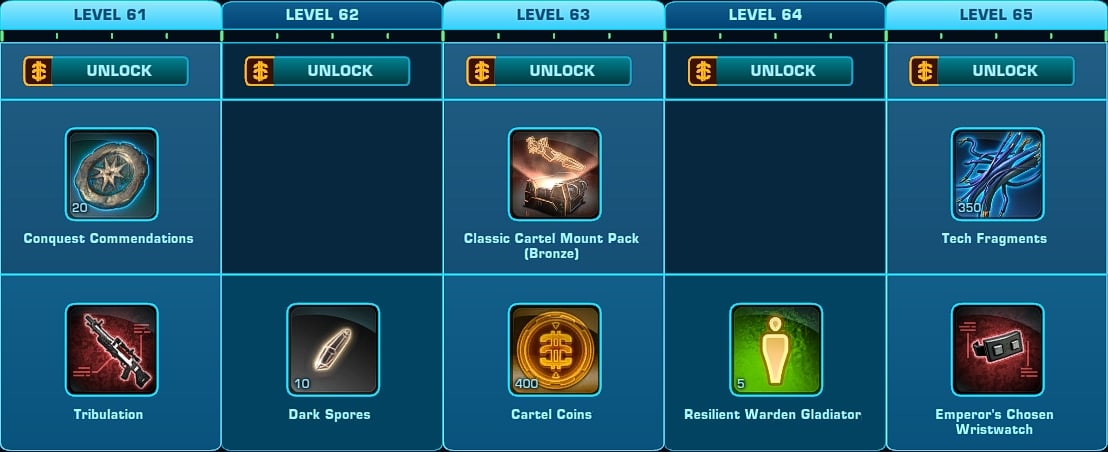The image size is (1108, 452).
Task: Click the Unlock button under Level 64
Action: 770,71
